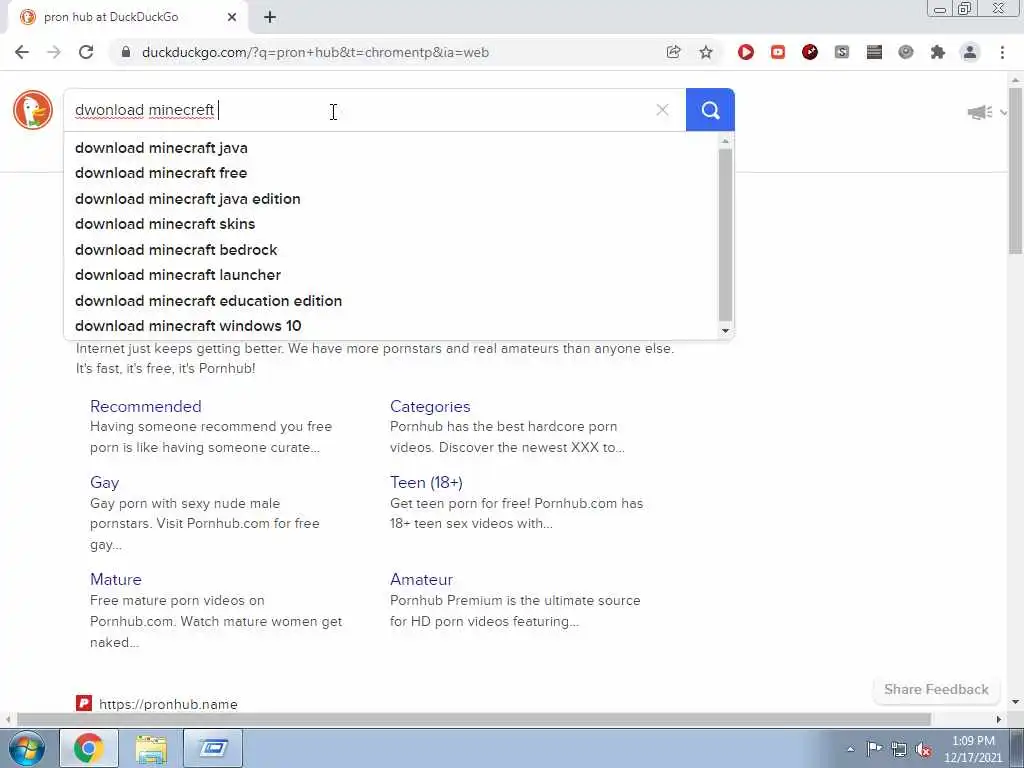Screen dimensions: 1024x768
Task: Open the Chrome three-dot menu
Action: [x=1002, y=52]
